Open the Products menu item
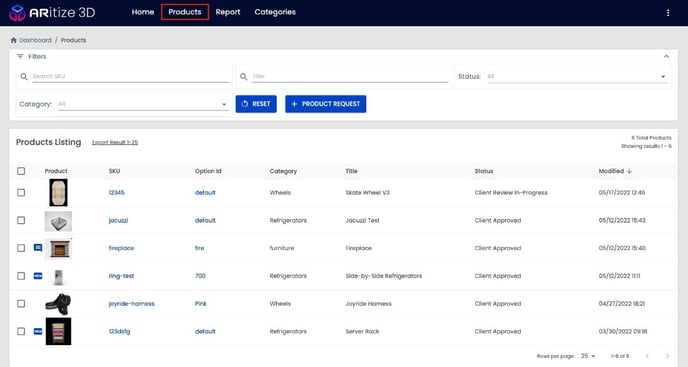 185,12
